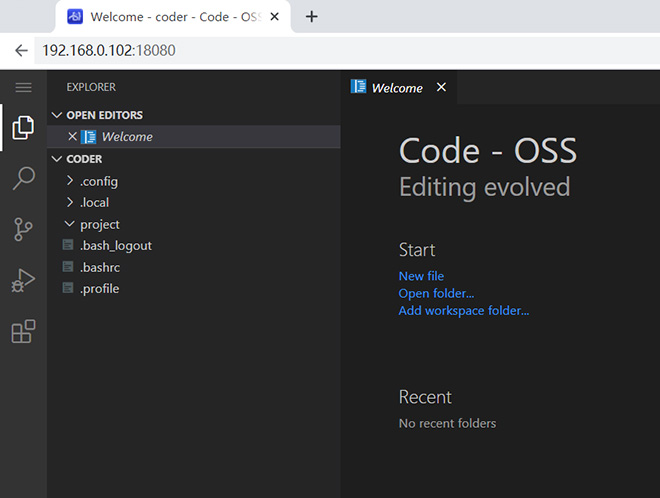Viewport: 660px width, 498px height.
Task: Click the 'New file' link
Action: 421,276
